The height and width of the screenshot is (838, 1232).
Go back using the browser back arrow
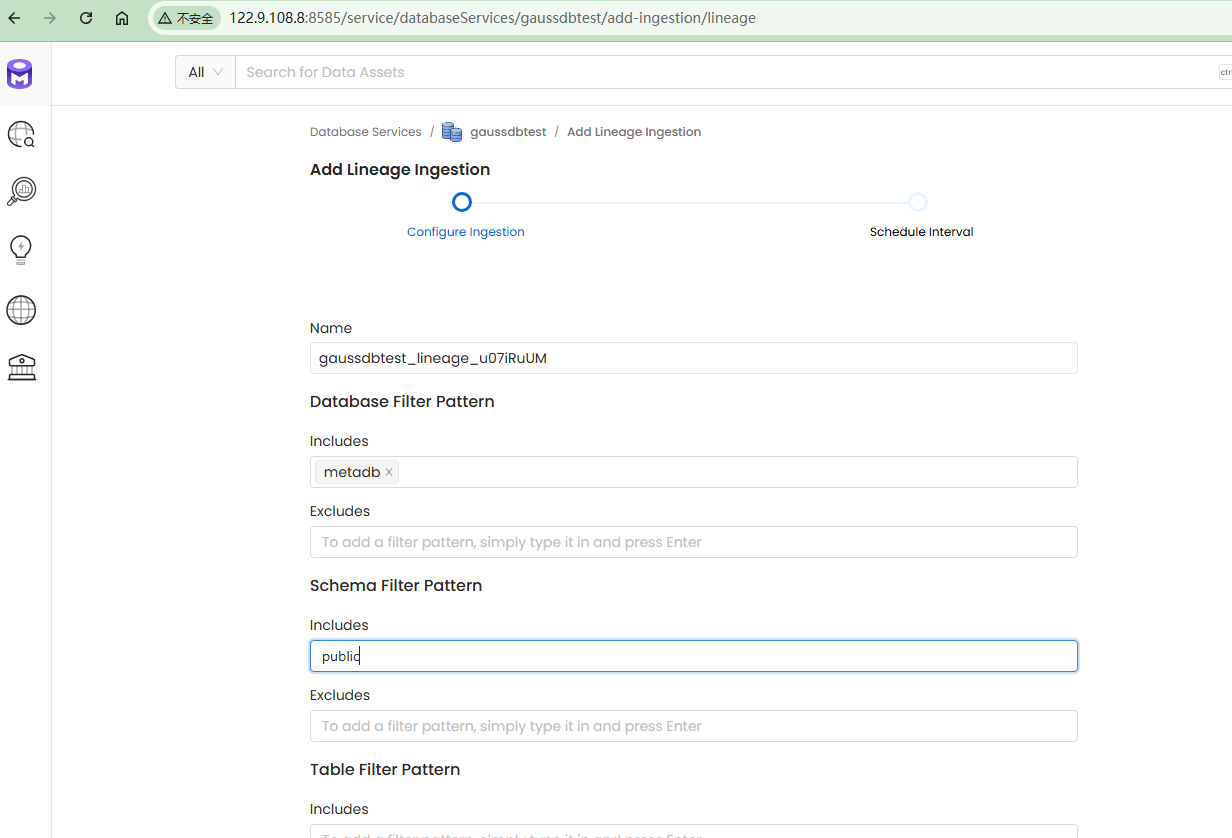[x=15, y=18]
